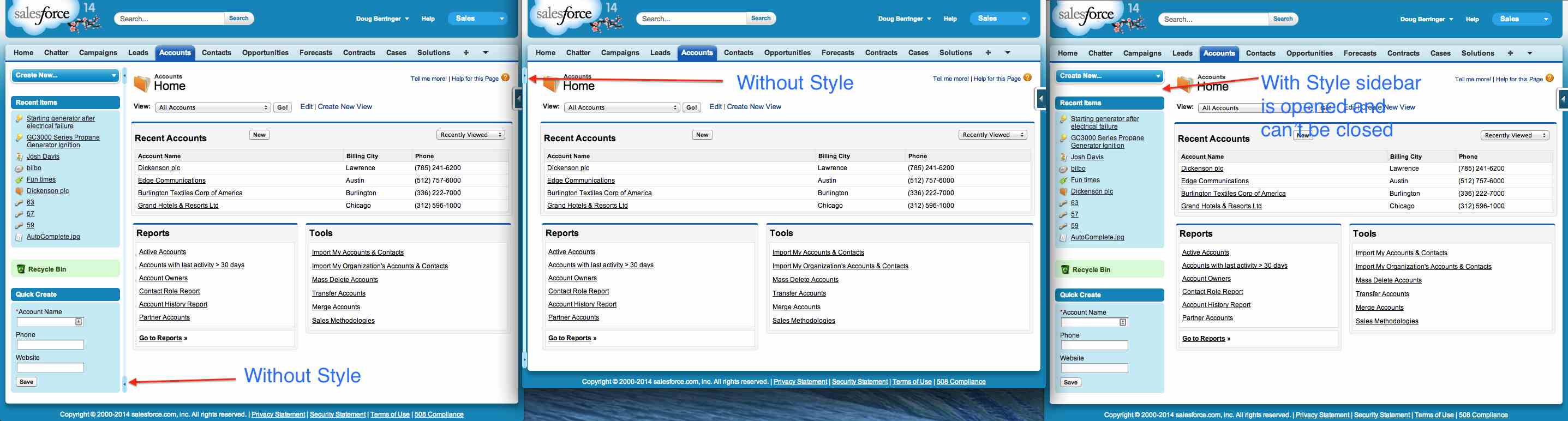Open dark side-panel tab in middle screenshot

tap(1041, 98)
